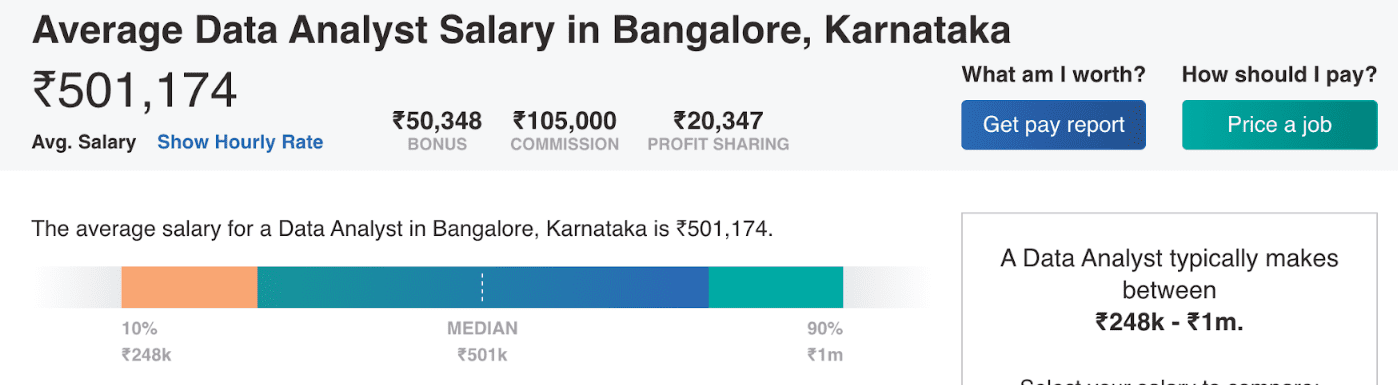Click the 10% ₹248k label
Image resolution: width=1398 pixels, height=385 pixels.
147,341
